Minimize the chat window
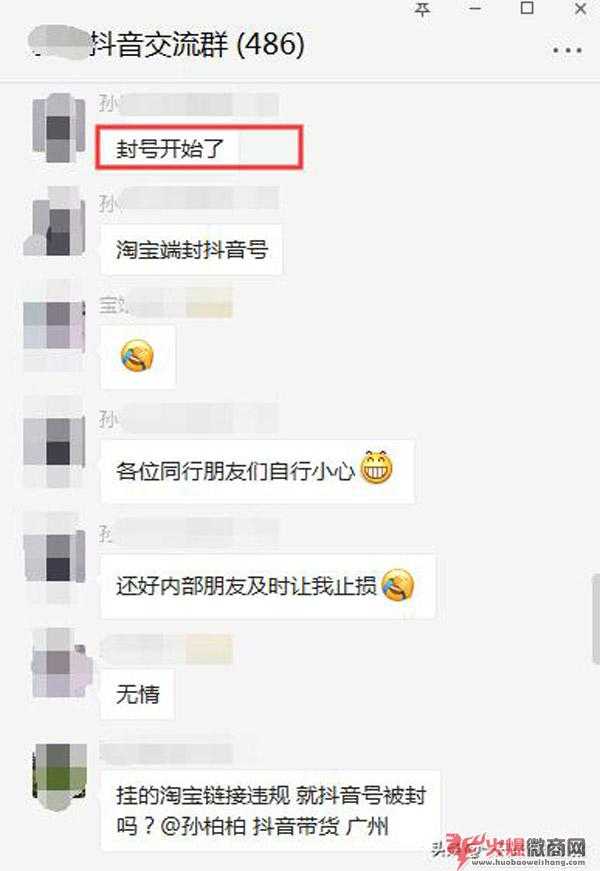This screenshot has width=600, height=871. 475,9
